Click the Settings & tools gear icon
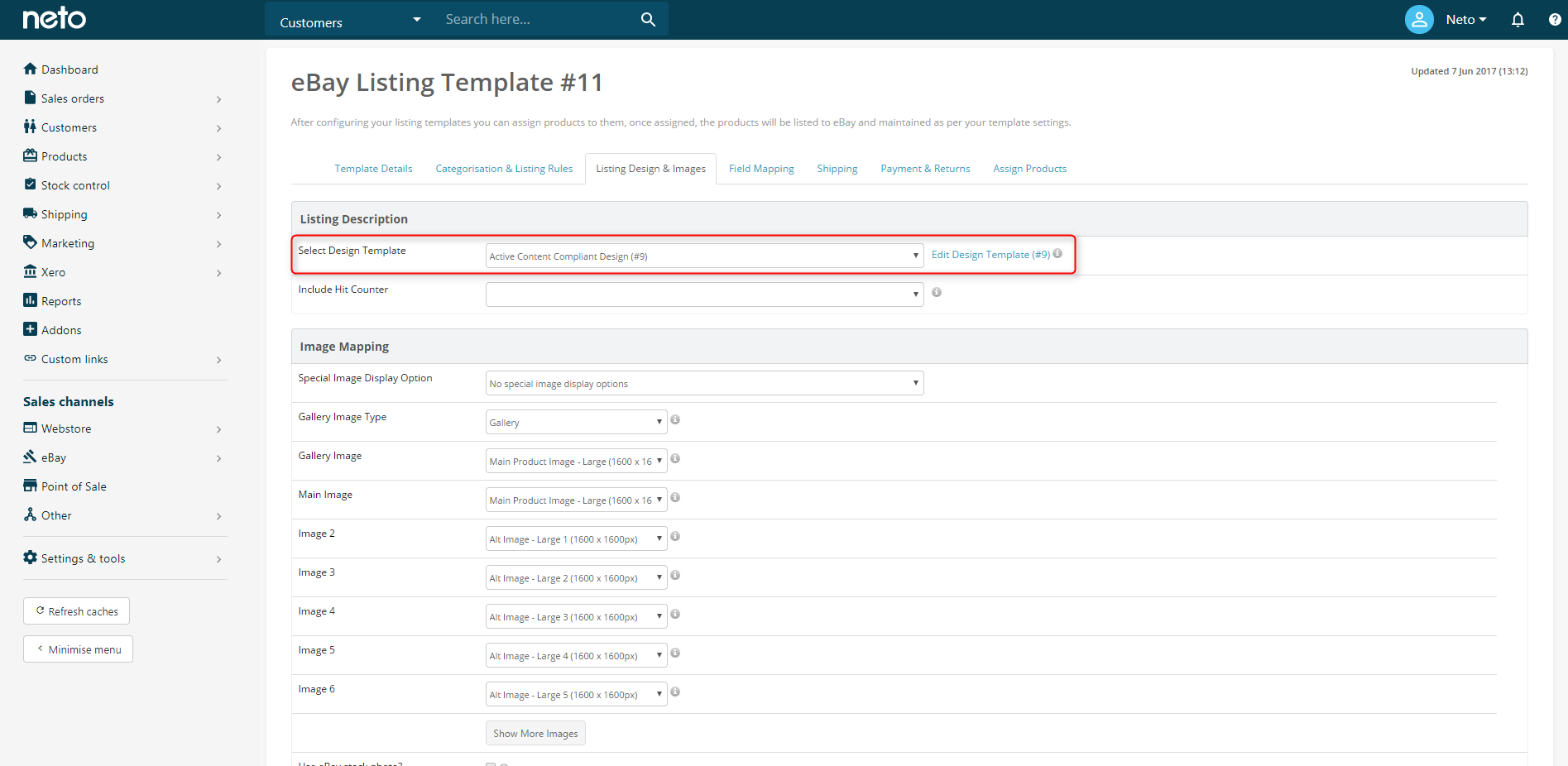 click(x=31, y=558)
